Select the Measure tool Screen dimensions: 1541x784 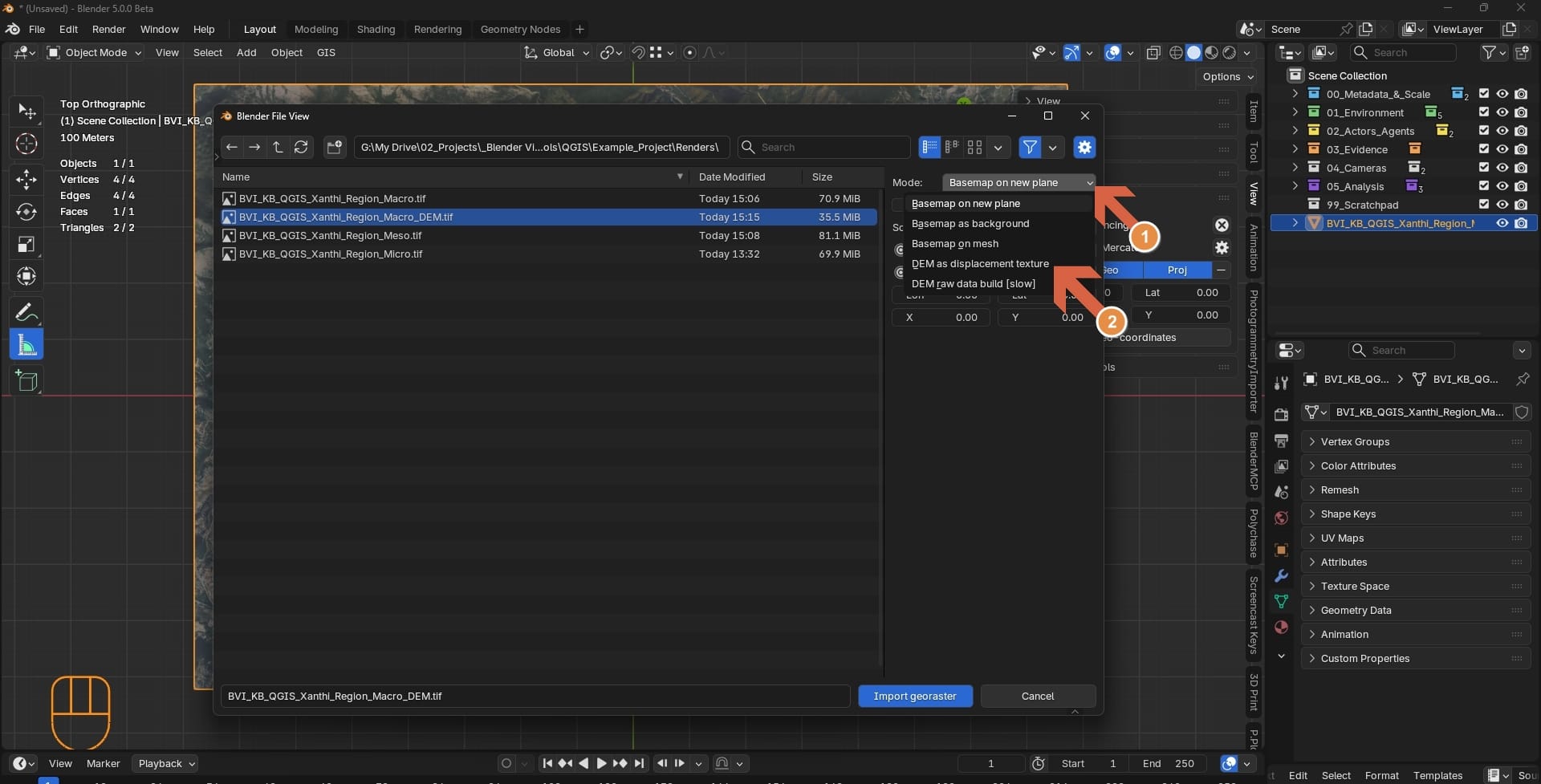click(x=26, y=345)
